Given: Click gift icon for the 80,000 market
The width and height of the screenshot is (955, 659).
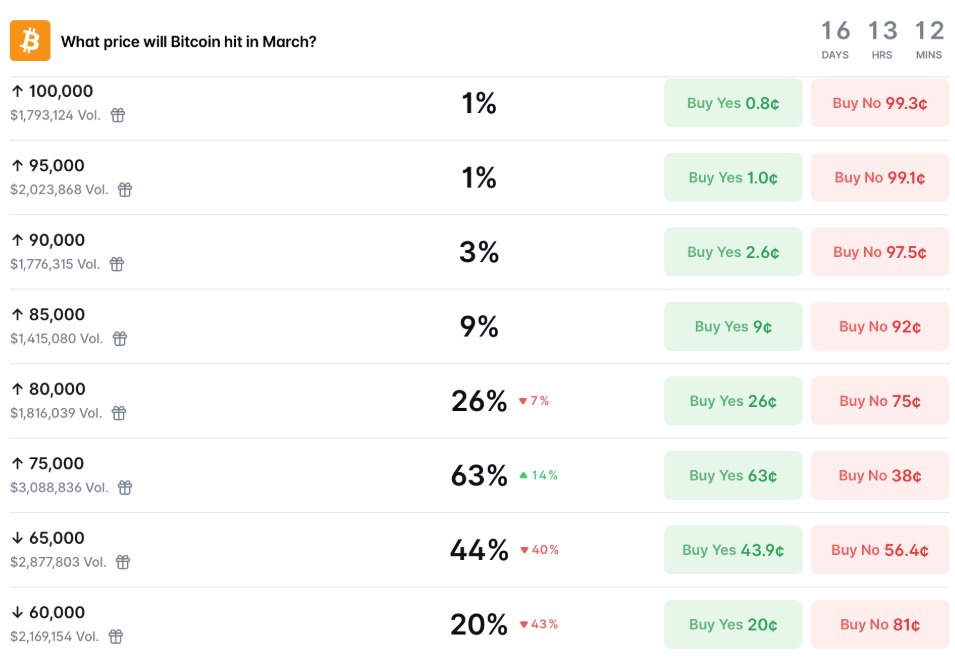Looking at the screenshot, I should [119, 413].
